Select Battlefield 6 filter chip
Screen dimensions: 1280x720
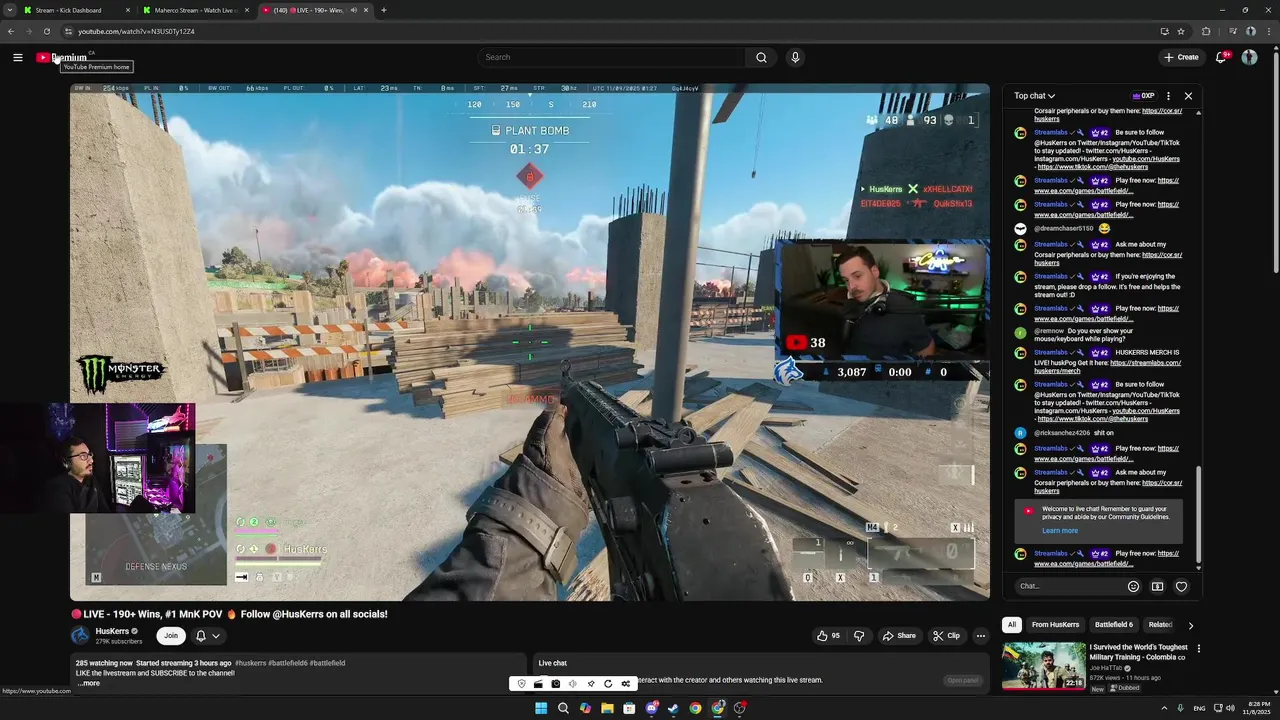(x=1114, y=625)
